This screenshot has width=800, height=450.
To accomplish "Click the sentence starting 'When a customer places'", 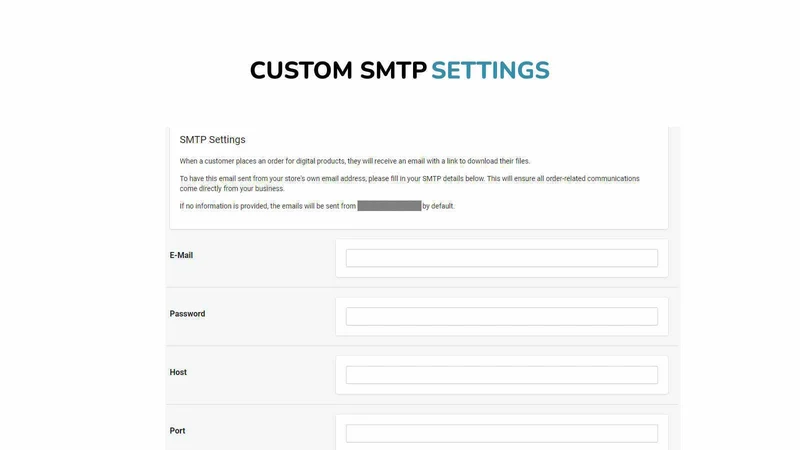I will click(x=355, y=161).
